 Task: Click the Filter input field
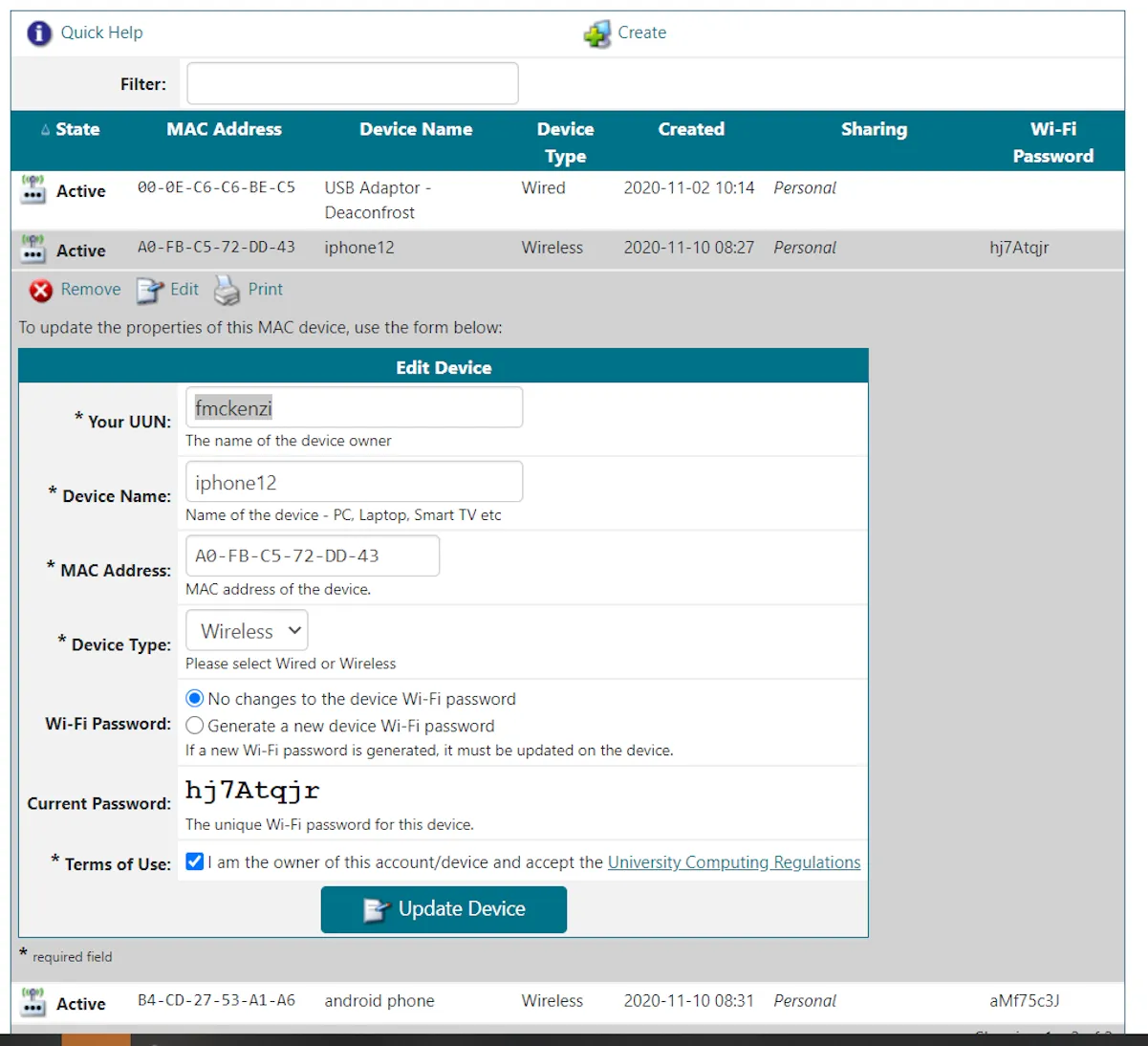point(351,83)
